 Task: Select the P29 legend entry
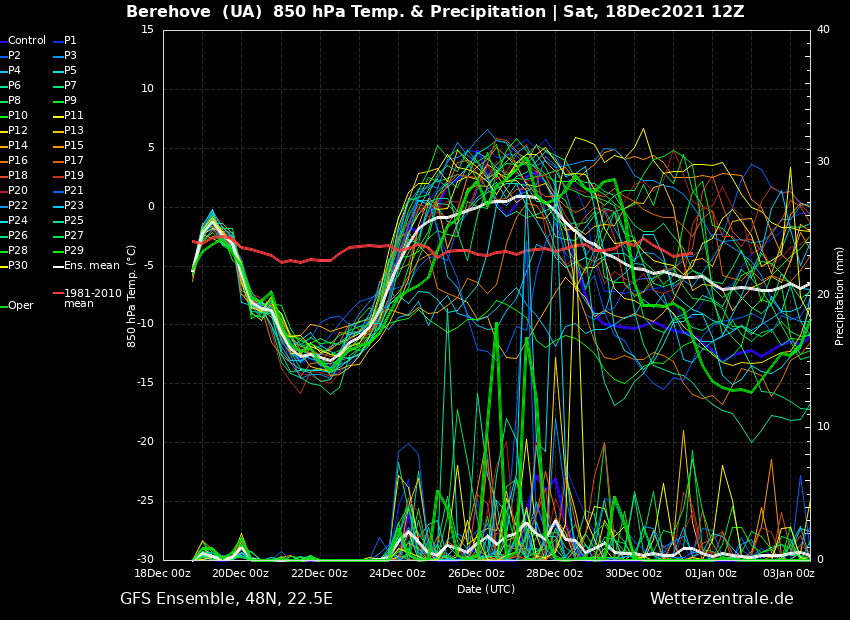tap(74, 251)
